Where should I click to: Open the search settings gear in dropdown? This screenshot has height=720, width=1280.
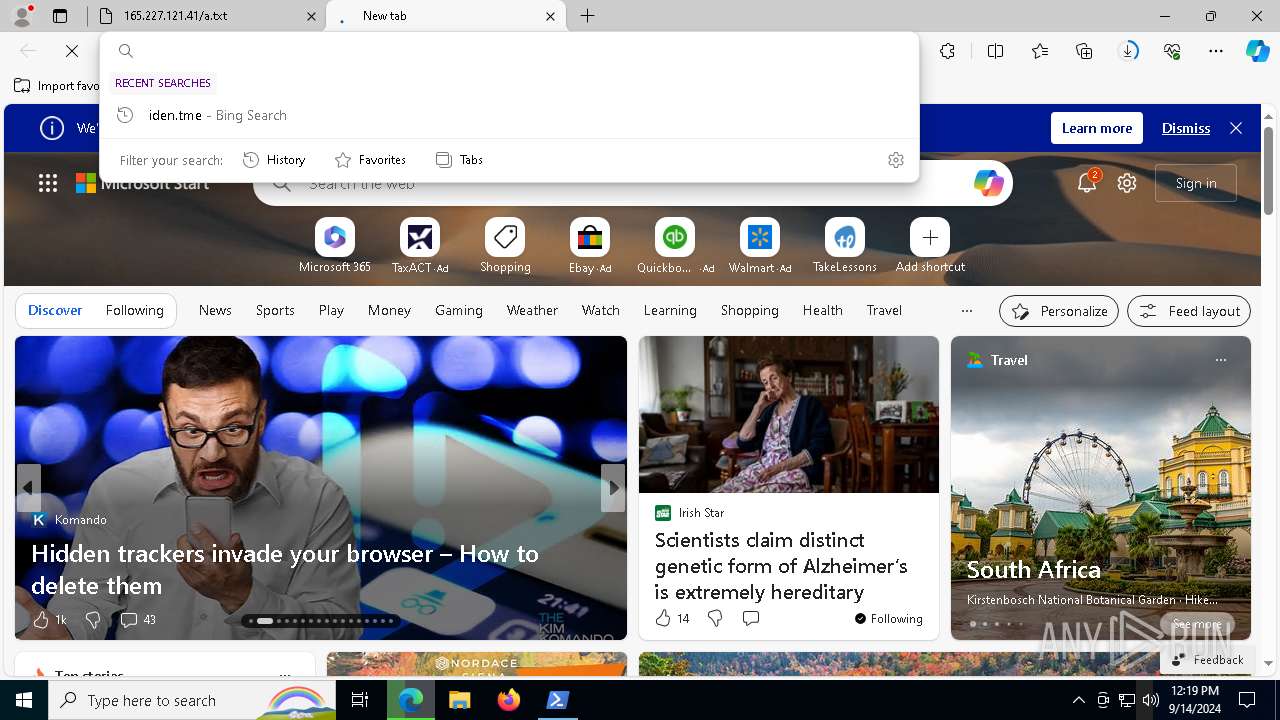(x=896, y=160)
